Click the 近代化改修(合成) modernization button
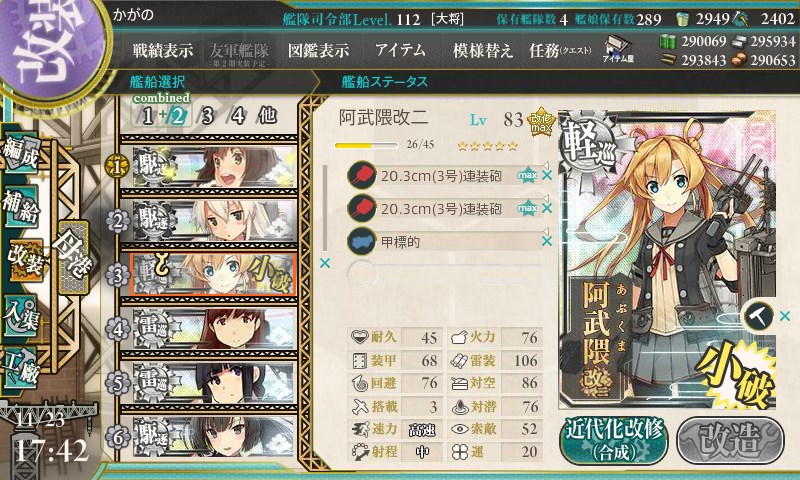 614,440
